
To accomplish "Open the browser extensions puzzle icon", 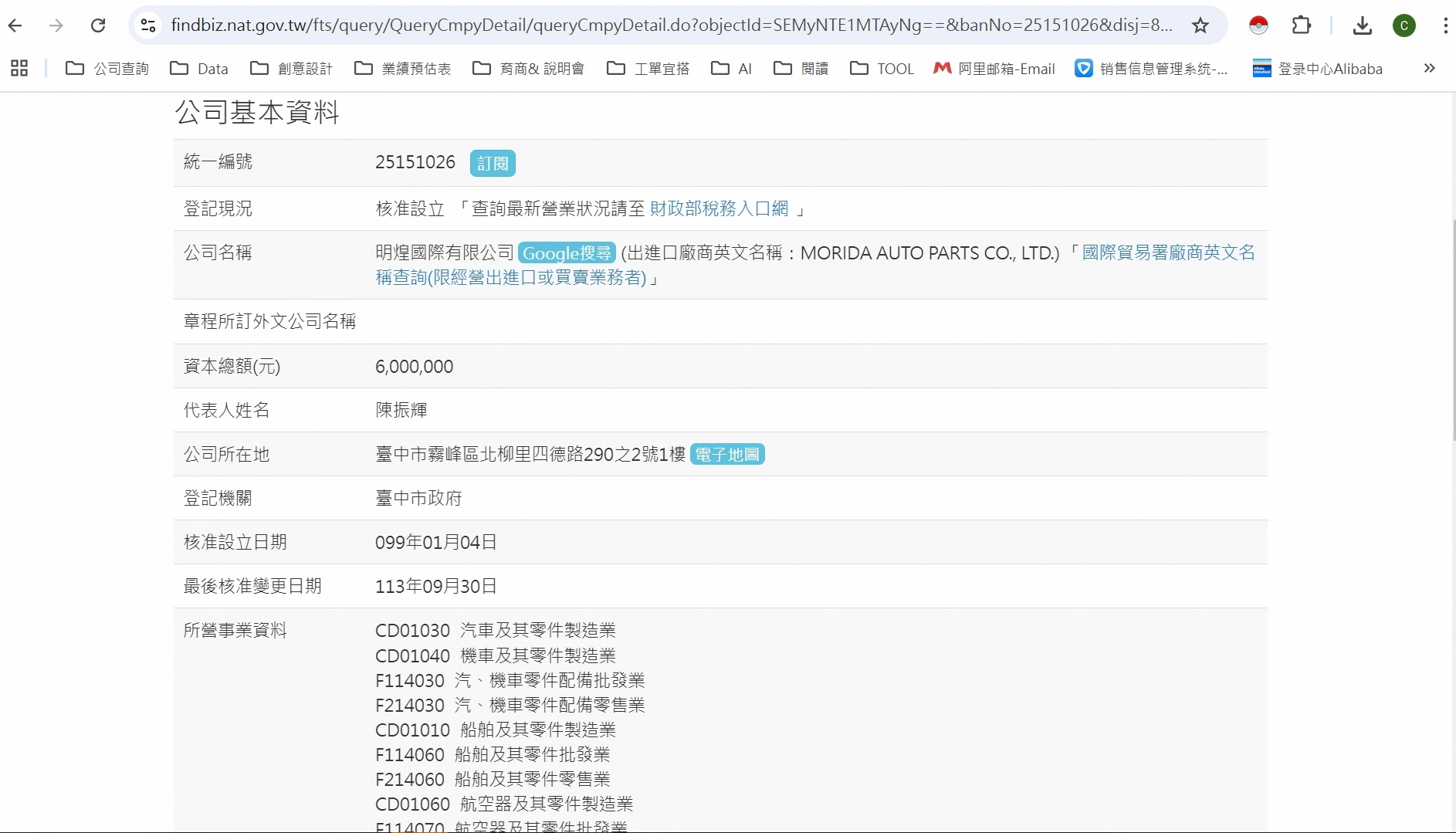I will pyautogui.click(x=1302, y=25).
